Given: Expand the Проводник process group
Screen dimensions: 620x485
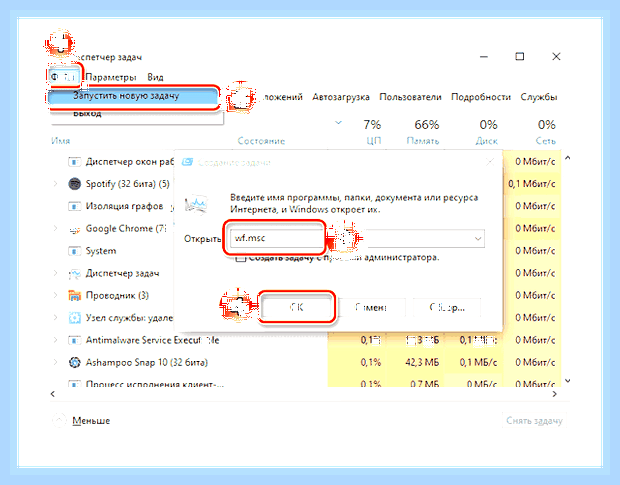Looking at the screenshot, I should coord(55,295).
